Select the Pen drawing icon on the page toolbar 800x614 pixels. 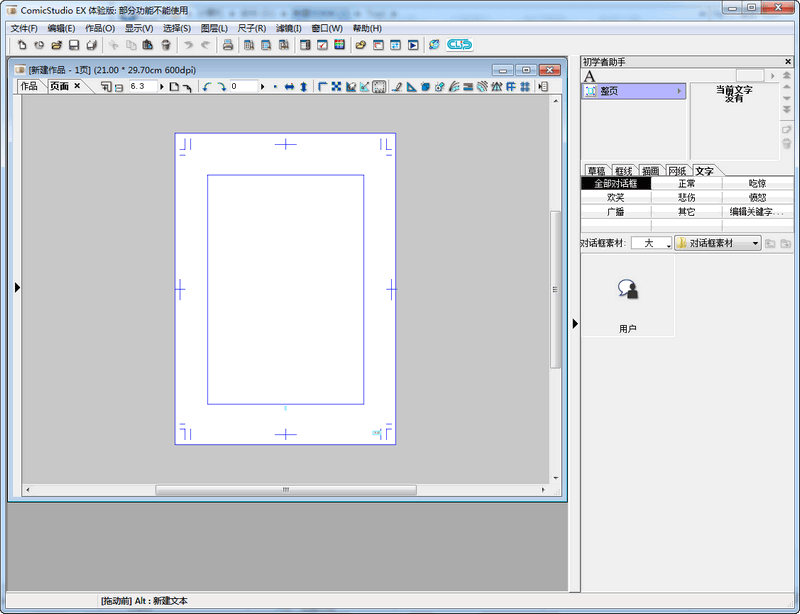point(395,86)
